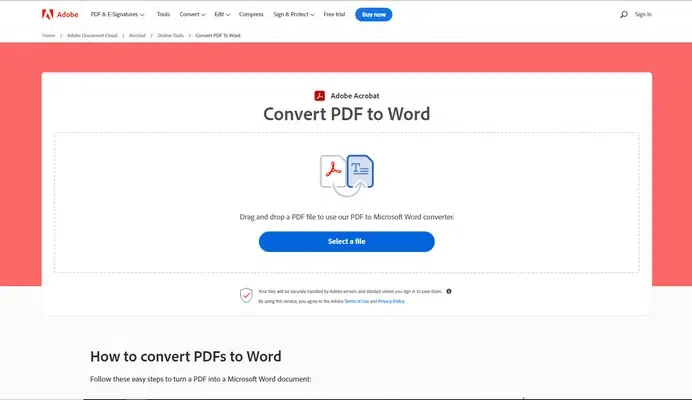Image resolution: width=692 pixels, height=400 pixels.
Task: Open the Free trial link
Action: point(334,15)
